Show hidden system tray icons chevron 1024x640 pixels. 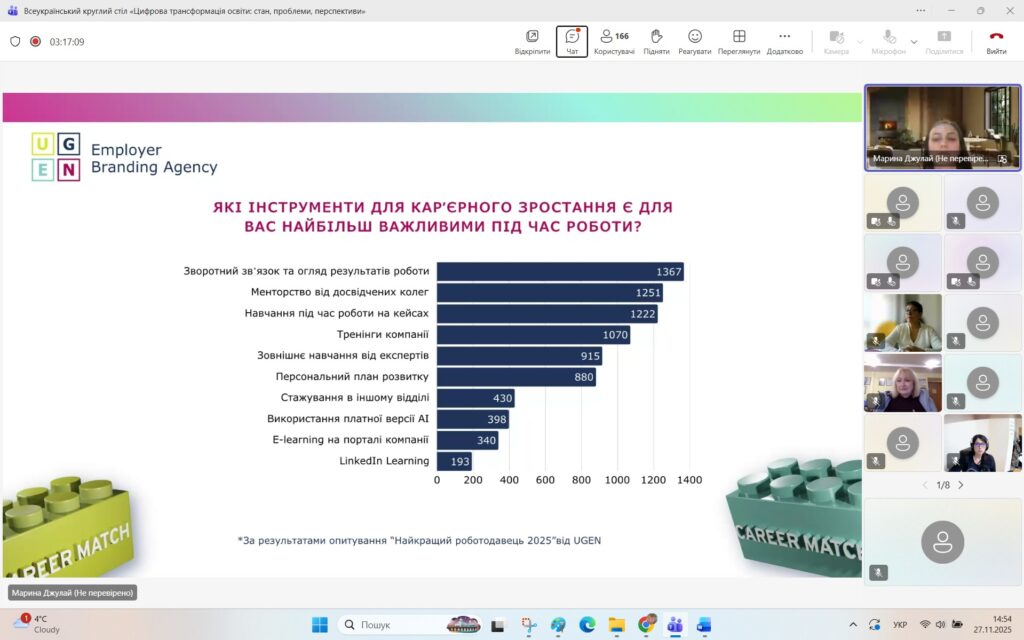tap(853, 625)
